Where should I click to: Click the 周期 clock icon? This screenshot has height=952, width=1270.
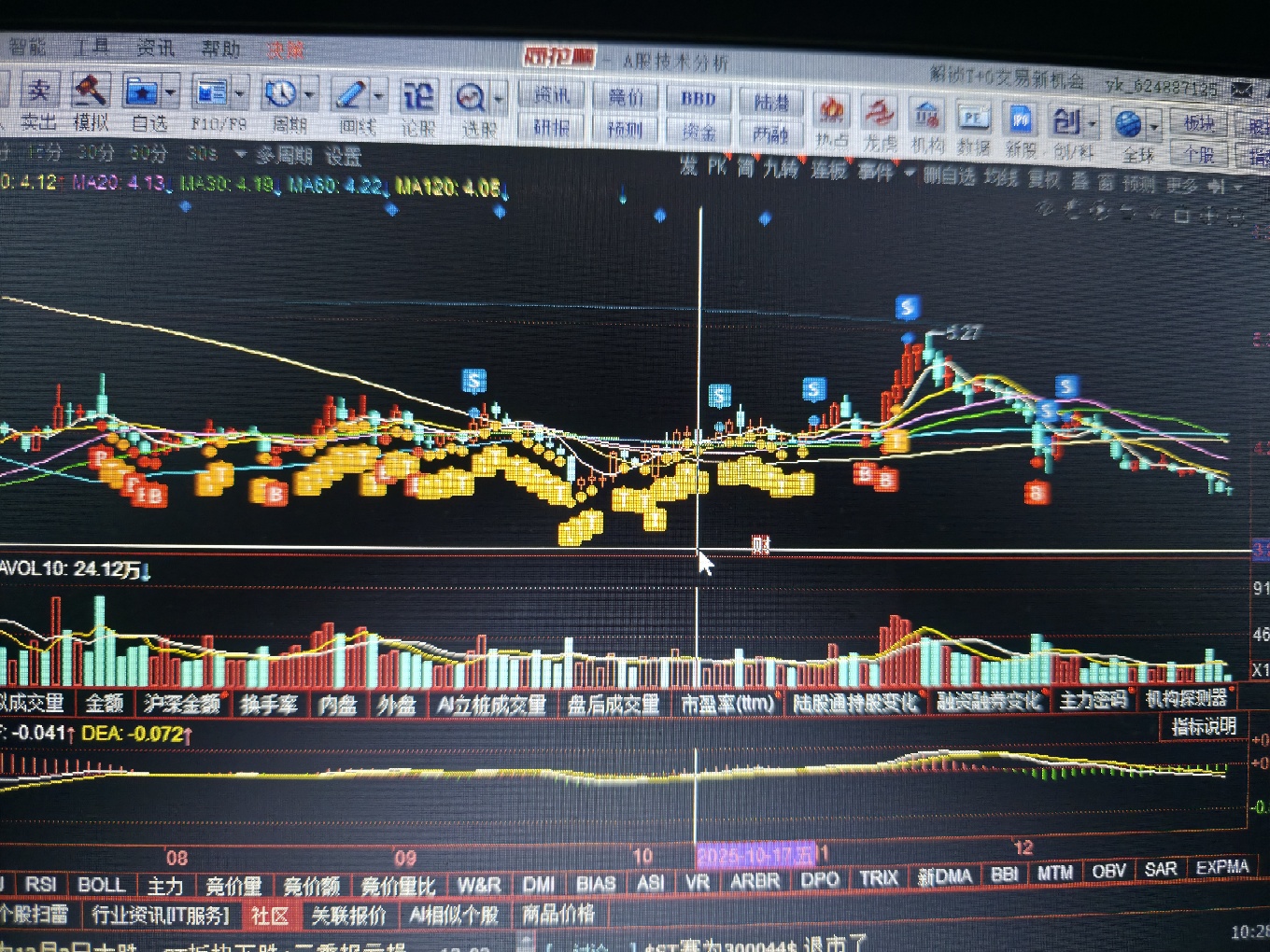click(280, 93)
